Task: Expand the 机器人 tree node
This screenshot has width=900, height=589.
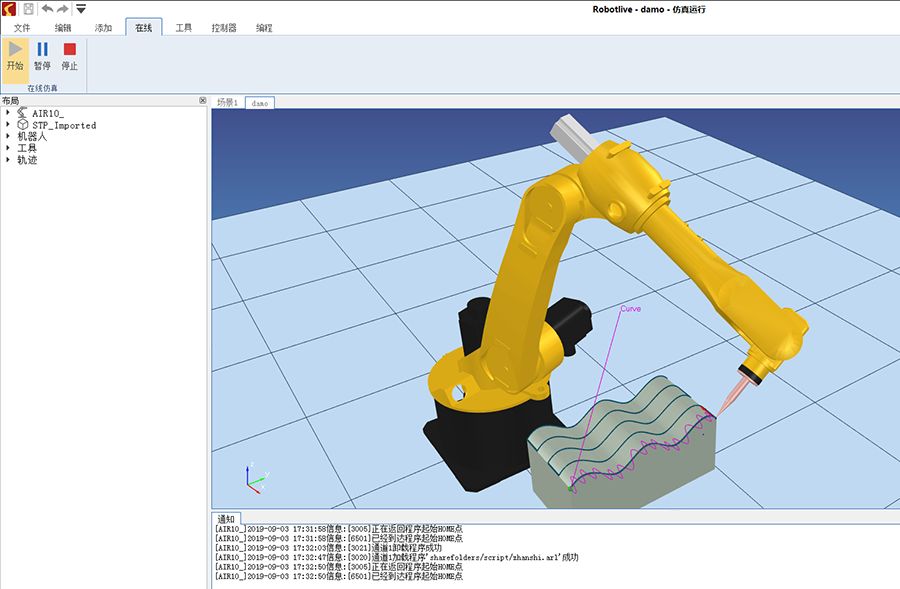Action: click(x=8, y=136)
